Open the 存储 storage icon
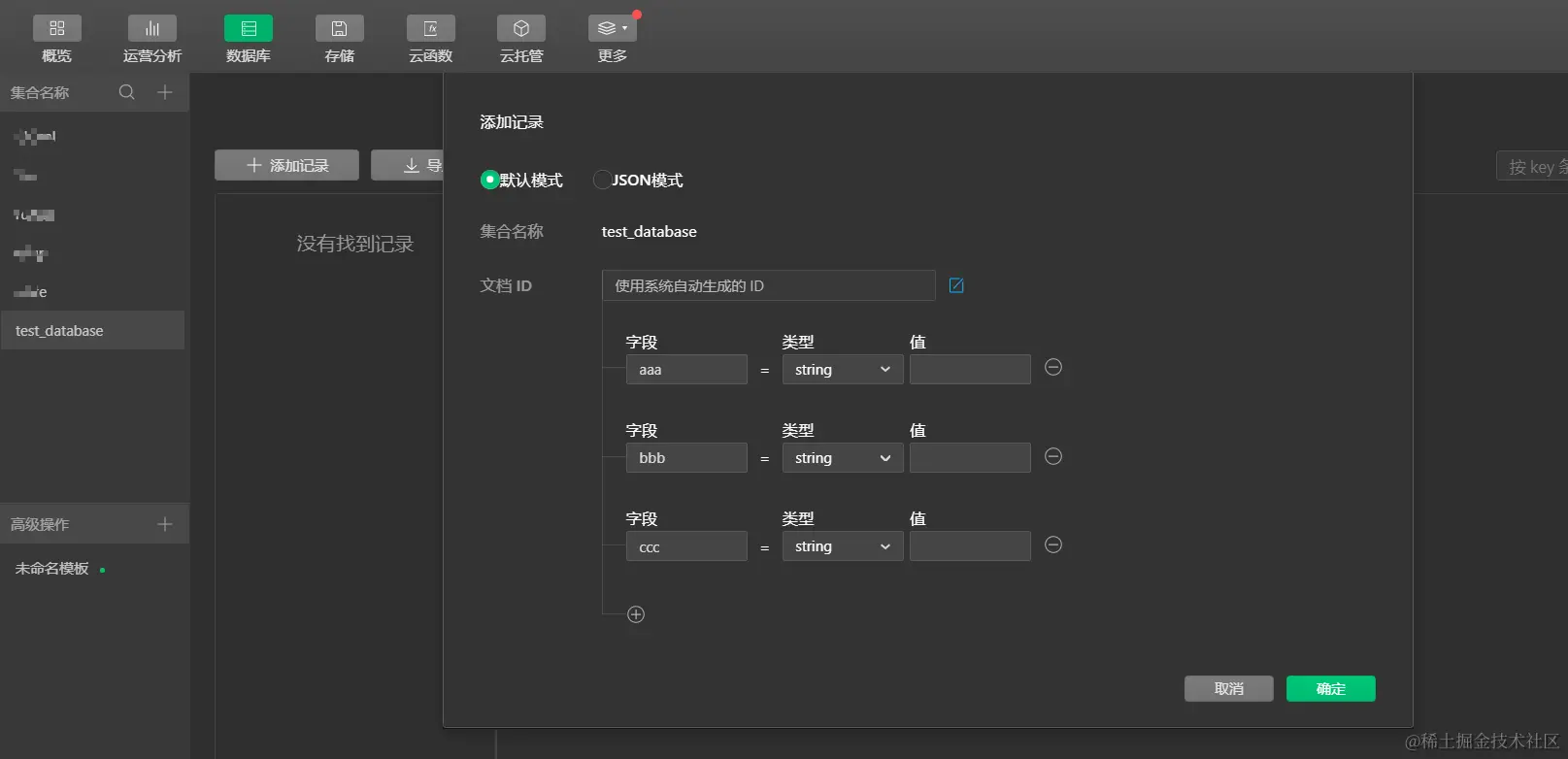1568x759 pixels. (x=339, y=29)
